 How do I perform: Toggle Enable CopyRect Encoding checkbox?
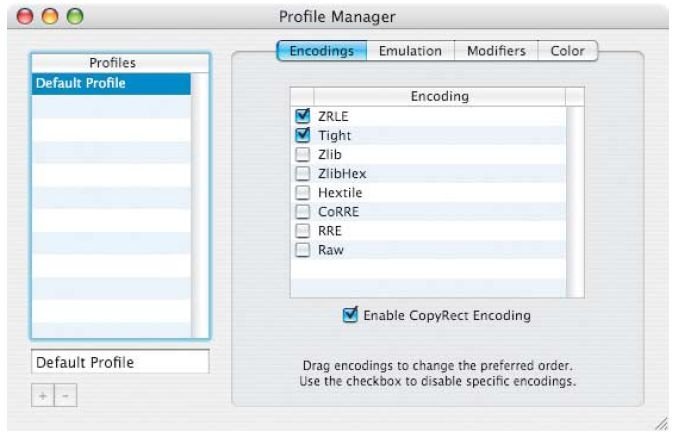click(x=350, y=315)
